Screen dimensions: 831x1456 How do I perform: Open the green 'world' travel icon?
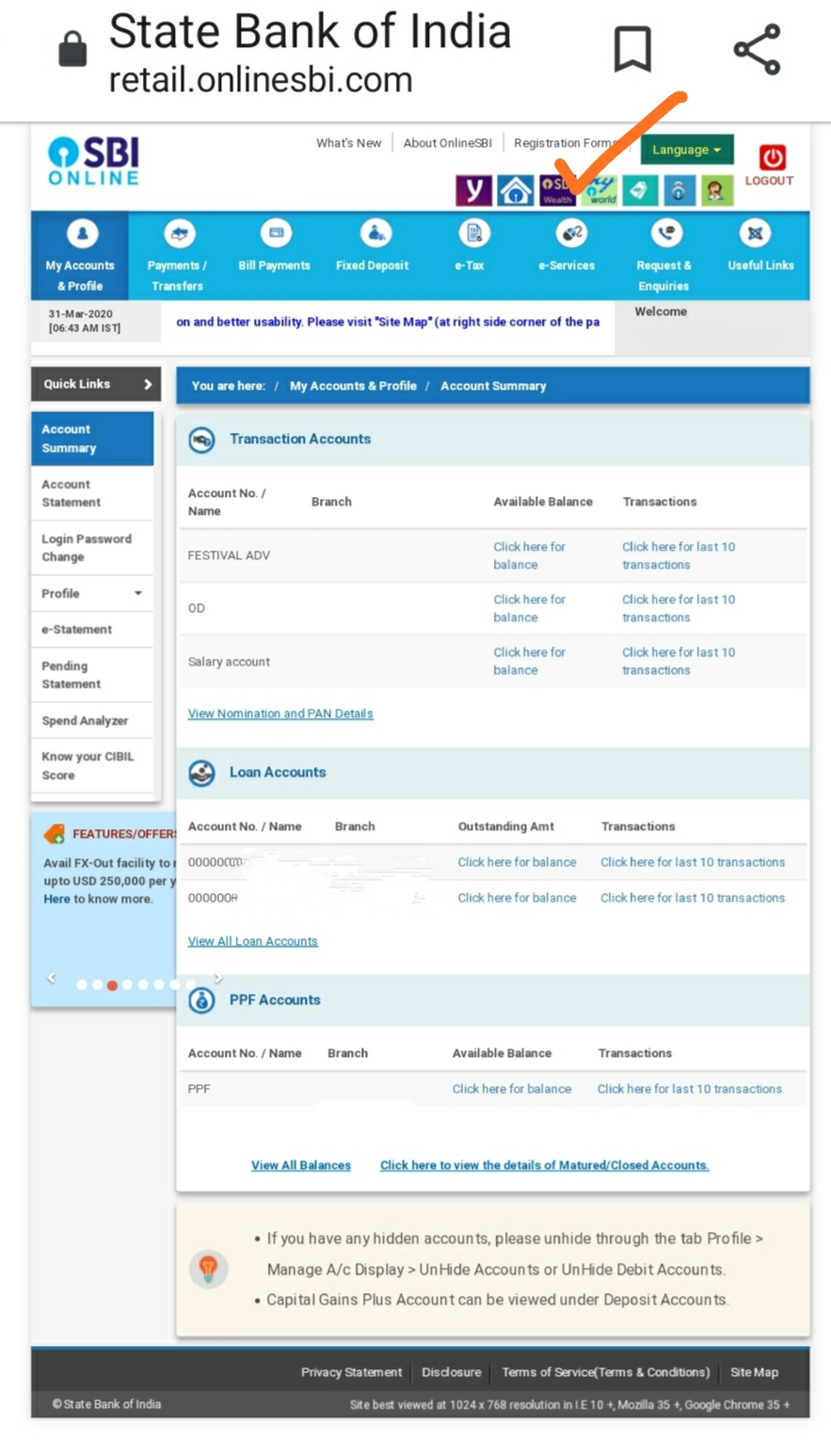coord(599,190)
